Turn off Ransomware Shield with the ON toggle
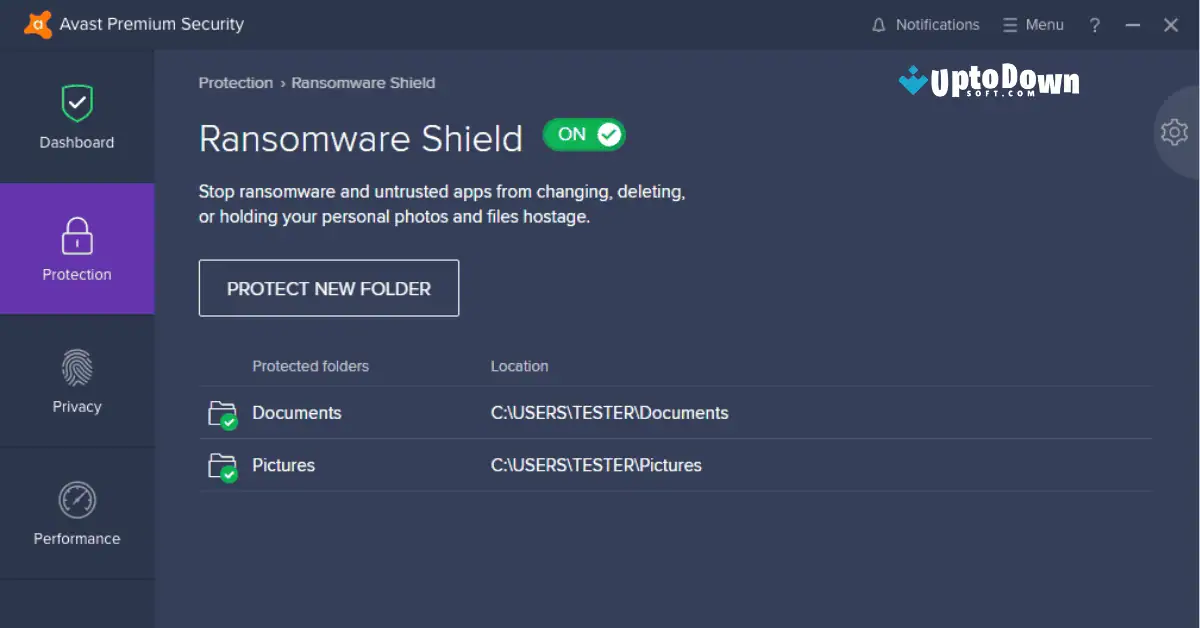Image resolution: width=1200 pixels, height=628 pixels. 584,133
